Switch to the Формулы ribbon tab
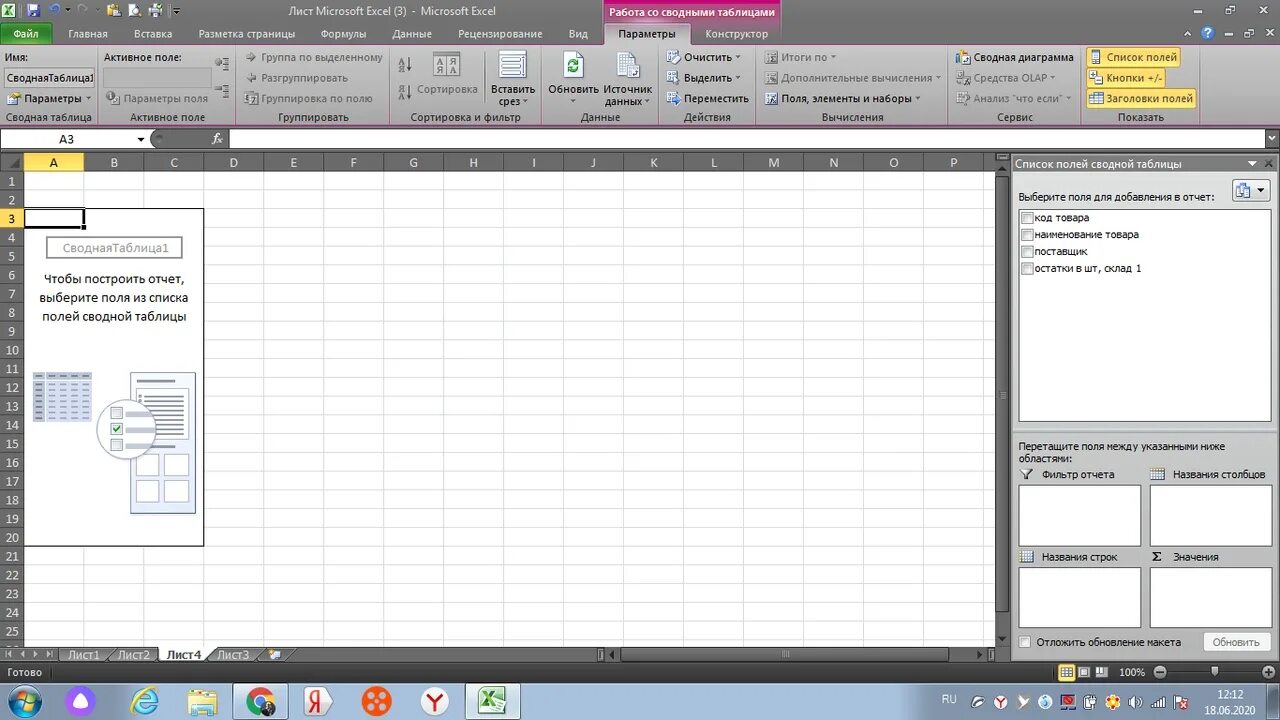Viewport: 1280px width, 720px height. pyautogui.click(x=343, y=34)
